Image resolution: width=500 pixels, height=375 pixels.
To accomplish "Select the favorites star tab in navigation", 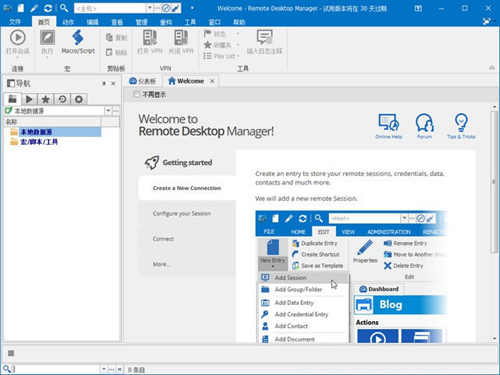I will [x=46, y=99].
